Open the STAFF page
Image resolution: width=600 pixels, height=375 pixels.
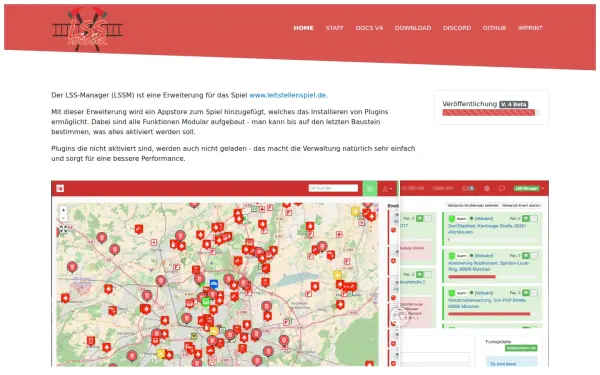(334, 28)
